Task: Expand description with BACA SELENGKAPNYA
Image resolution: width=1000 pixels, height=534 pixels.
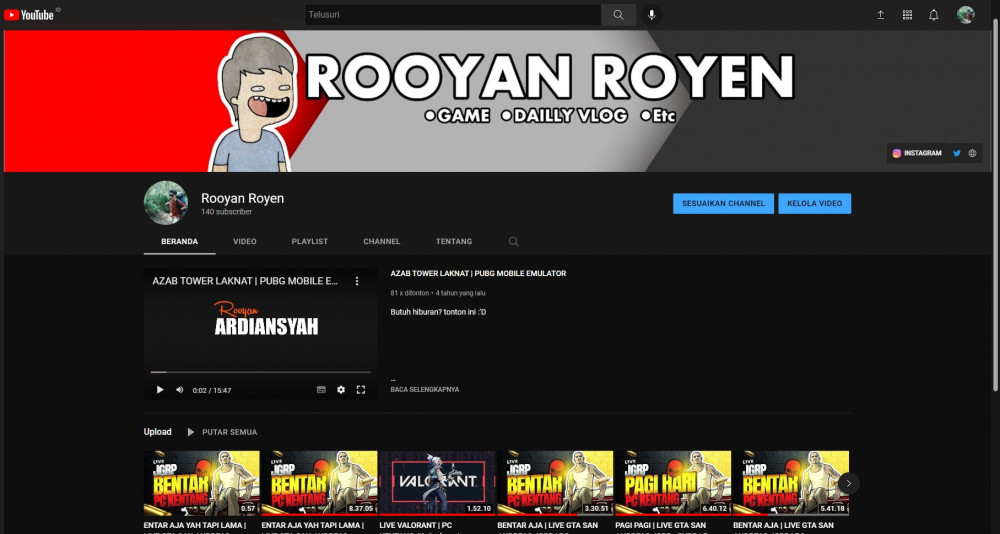Action: [425, 390]
